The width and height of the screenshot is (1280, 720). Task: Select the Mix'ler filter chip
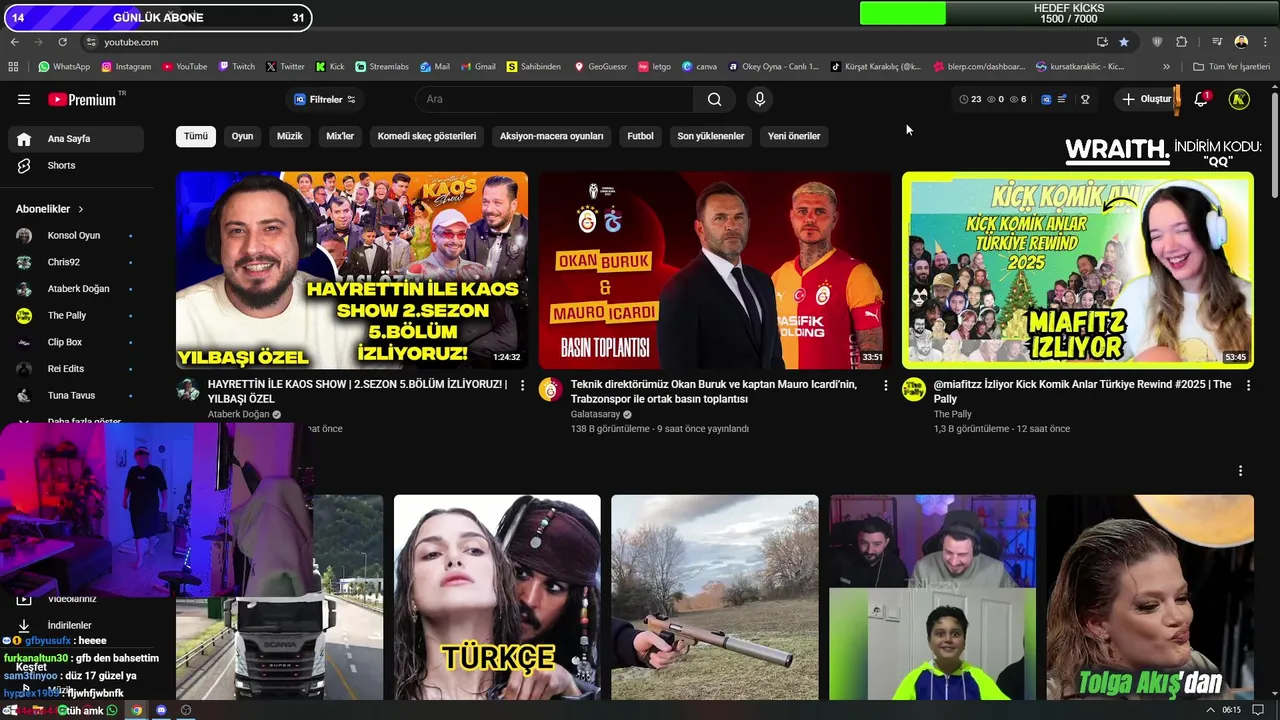[340, 136]
